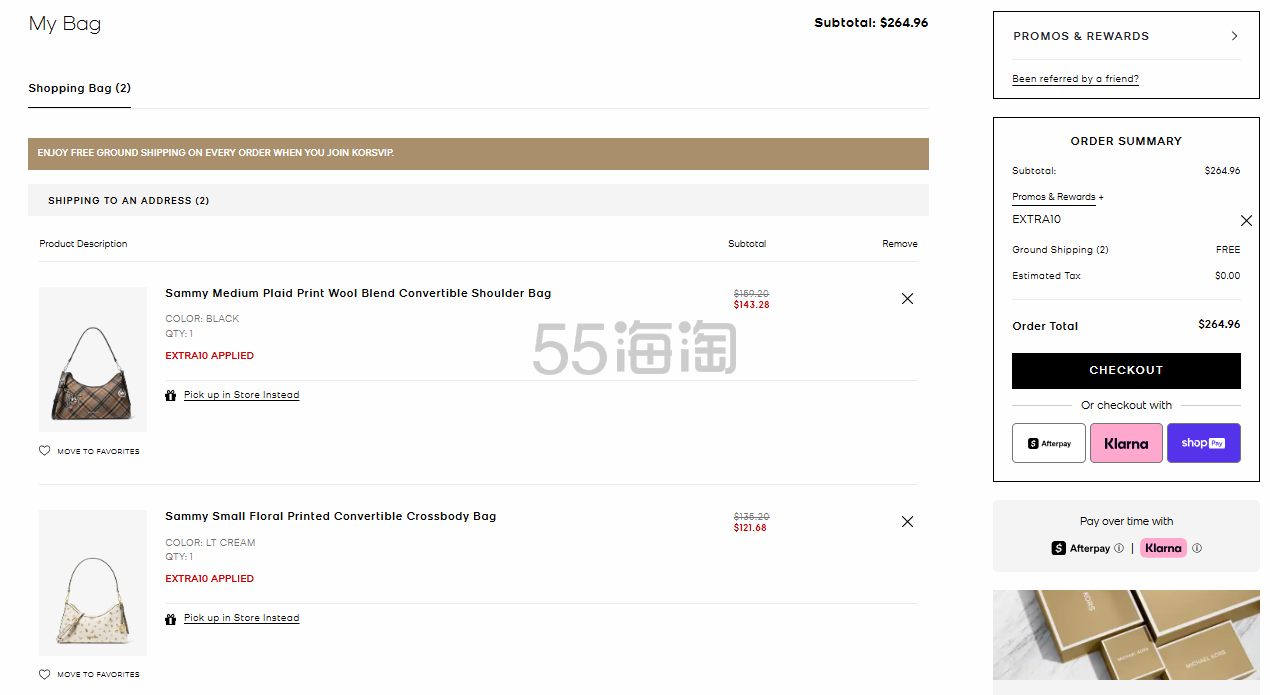Click the black Checkout button

tap(1126, 370)
